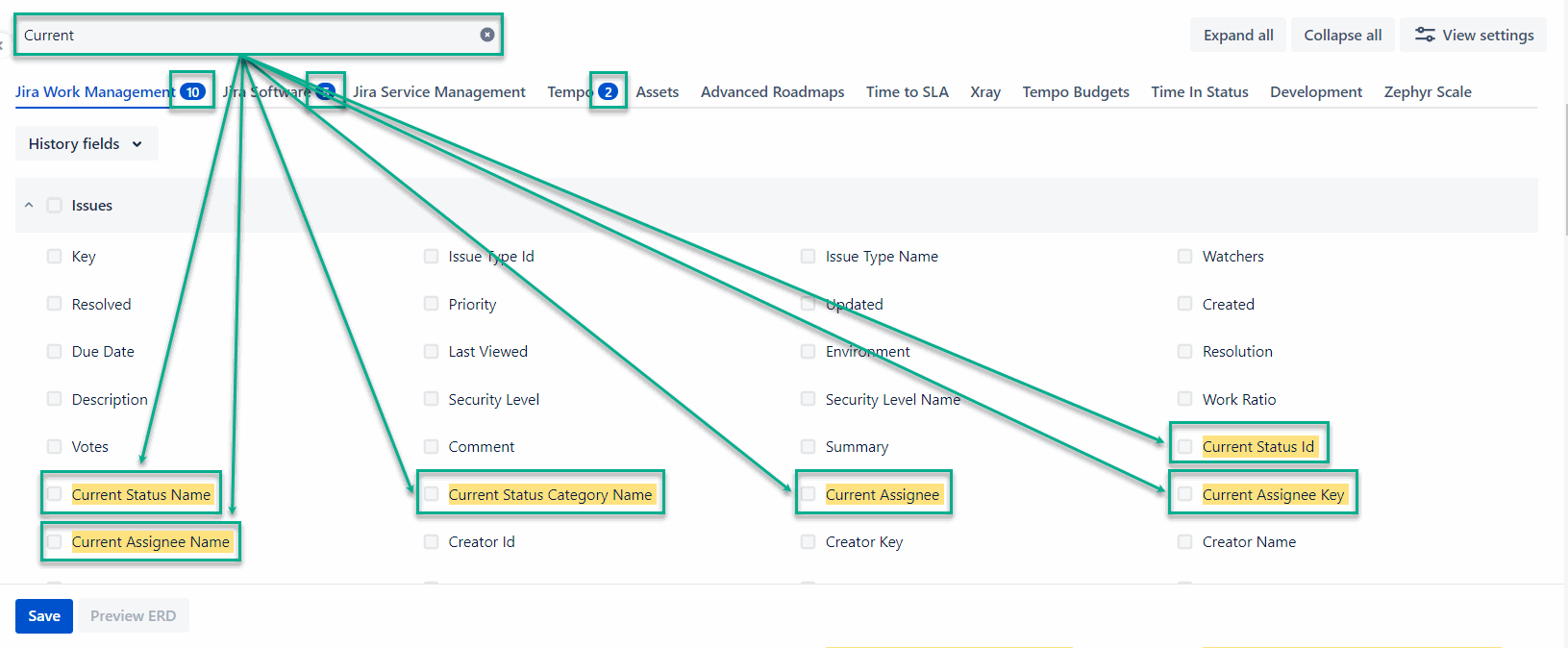Open the Advanced Roadmaps tab
The image size is (1568, 648).
click(772, 91)
